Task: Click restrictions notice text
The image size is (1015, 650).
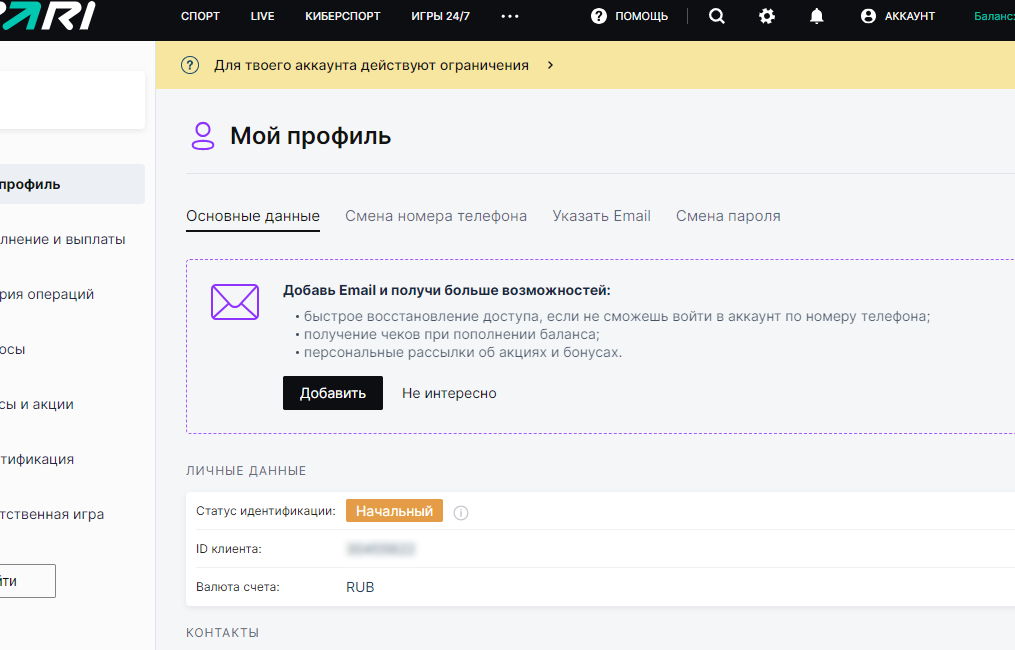Action: 372,65
